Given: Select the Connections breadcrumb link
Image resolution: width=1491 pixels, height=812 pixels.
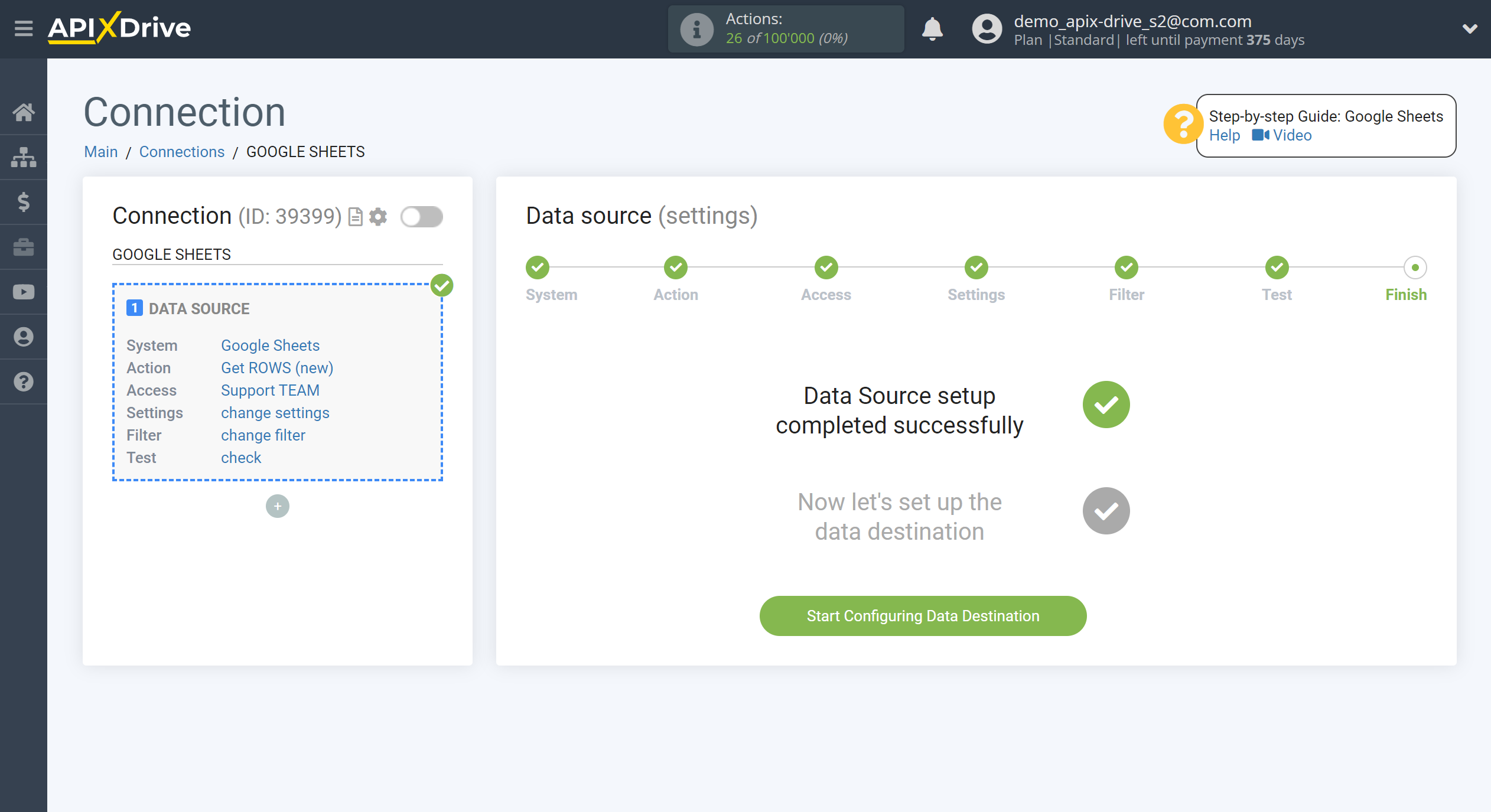Looking at the screenshot, I should click(x=181, y=151).
